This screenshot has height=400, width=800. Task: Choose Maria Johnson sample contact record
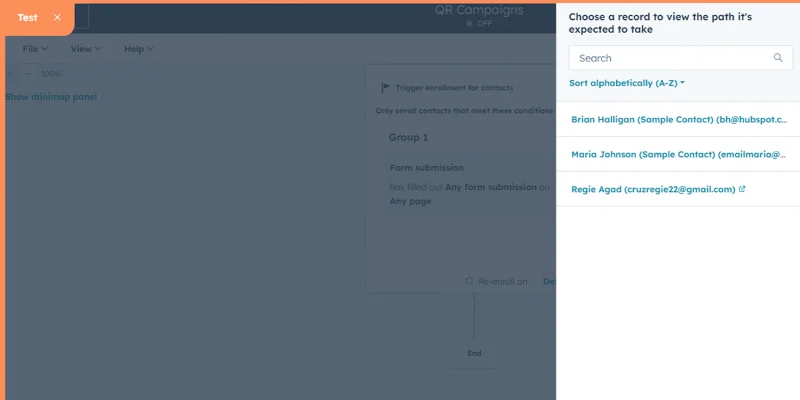678,155
